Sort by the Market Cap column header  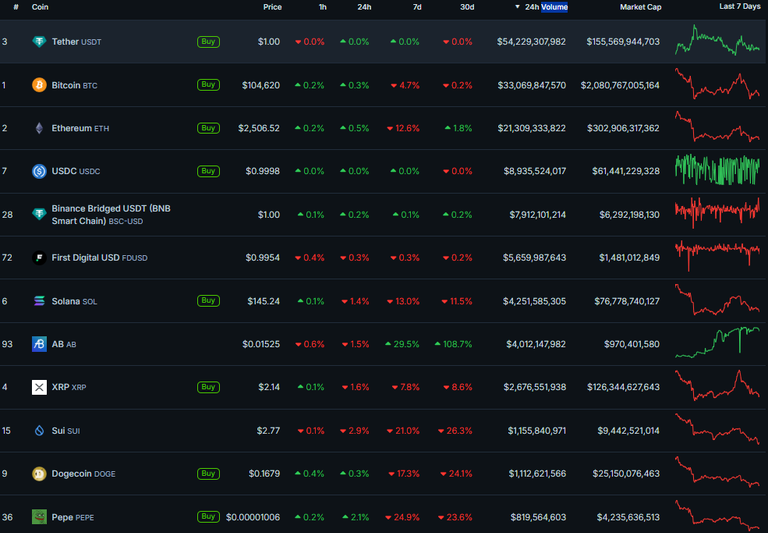pyautogui.click(x=640, y=7)
